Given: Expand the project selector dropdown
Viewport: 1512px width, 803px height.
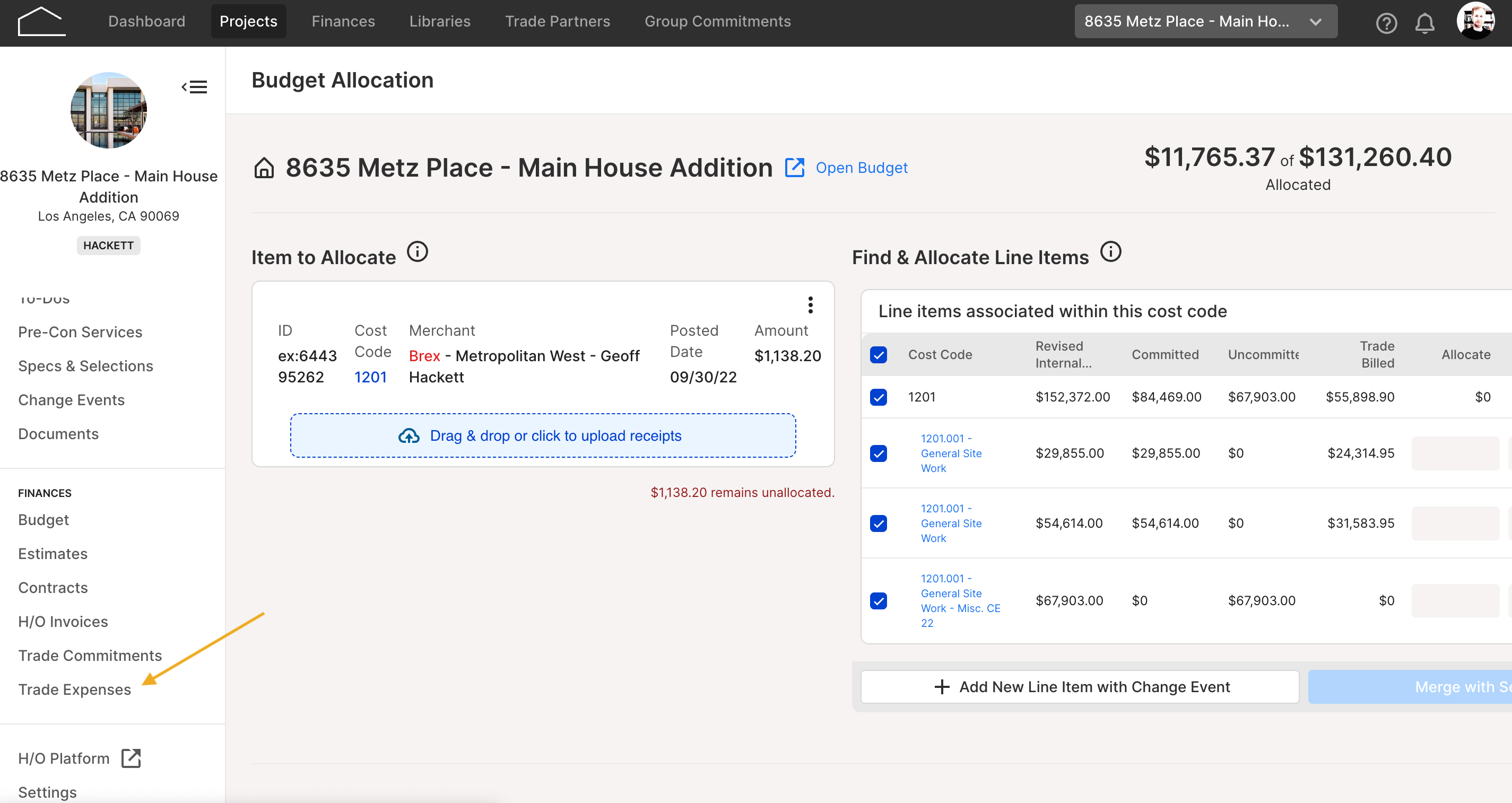Looking at the screenshot, I should pyautogui.click(x=1205, y=21).
